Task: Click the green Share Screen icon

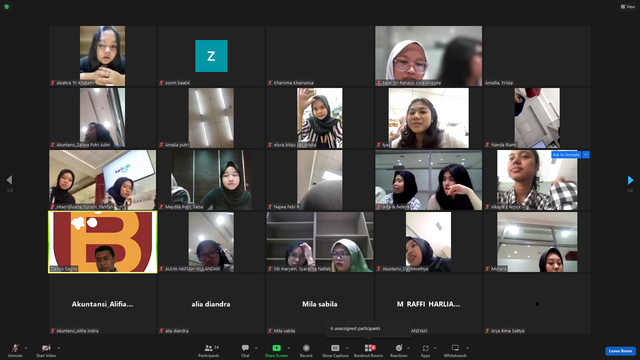Action: 276,348
